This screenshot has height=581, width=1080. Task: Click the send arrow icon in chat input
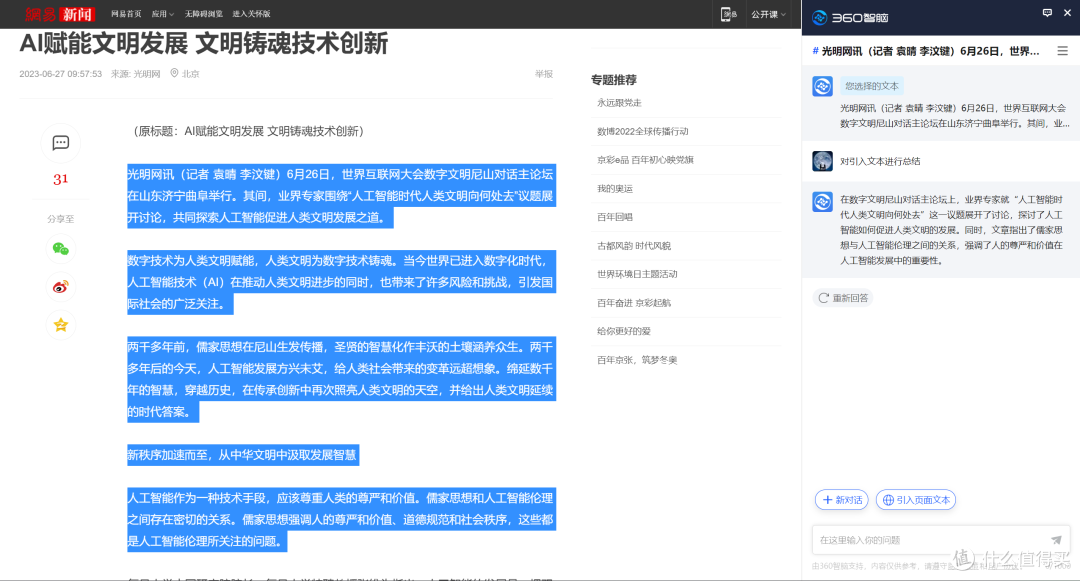pos(1056,540)
